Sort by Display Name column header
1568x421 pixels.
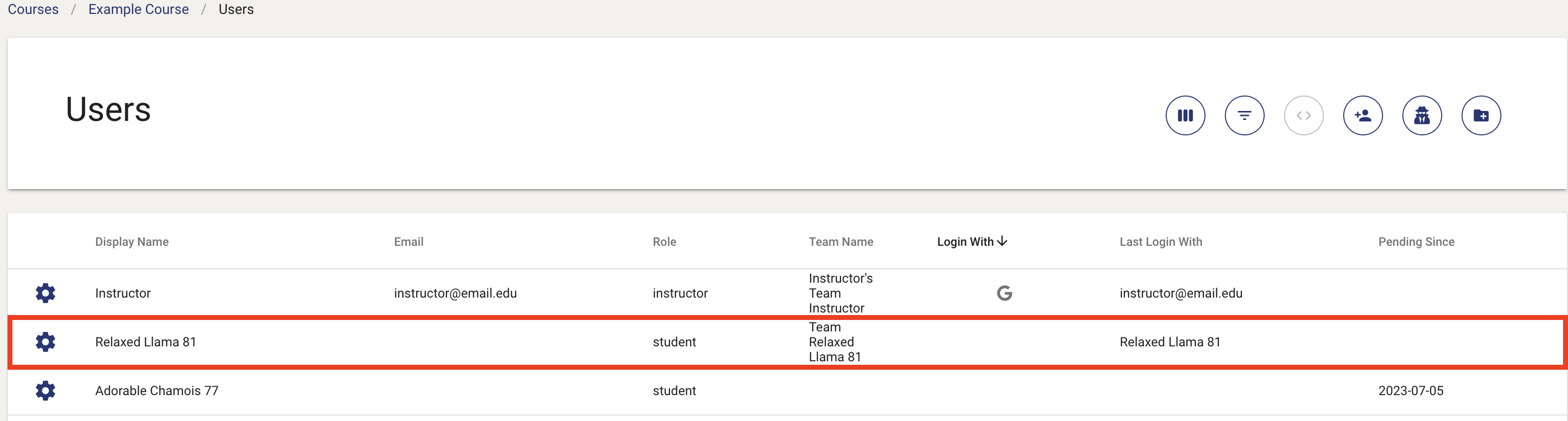pyautogui.click(x=131, y=242)
